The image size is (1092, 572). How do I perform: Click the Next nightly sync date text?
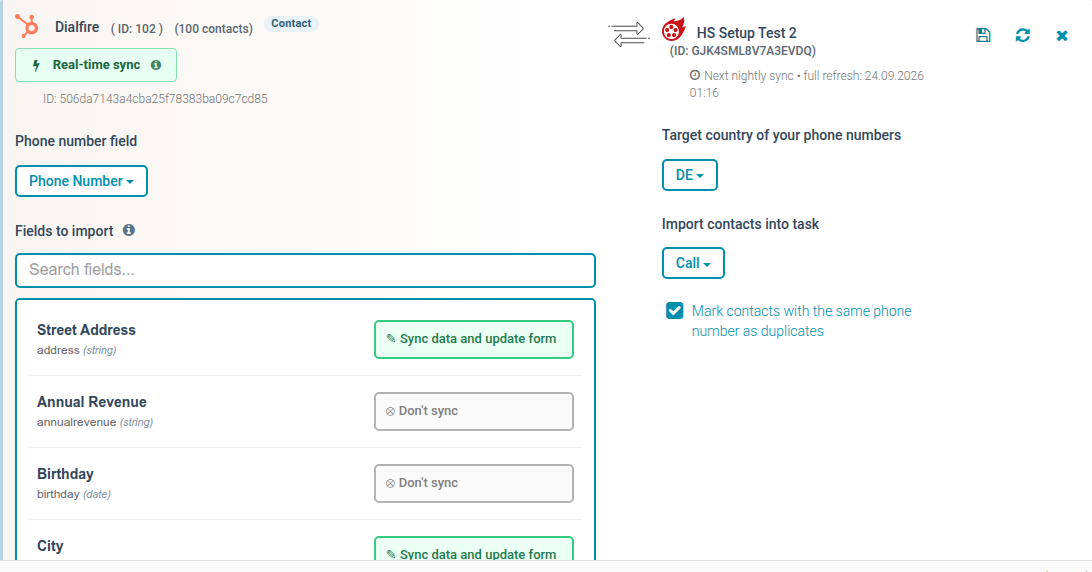click(806, 84)
